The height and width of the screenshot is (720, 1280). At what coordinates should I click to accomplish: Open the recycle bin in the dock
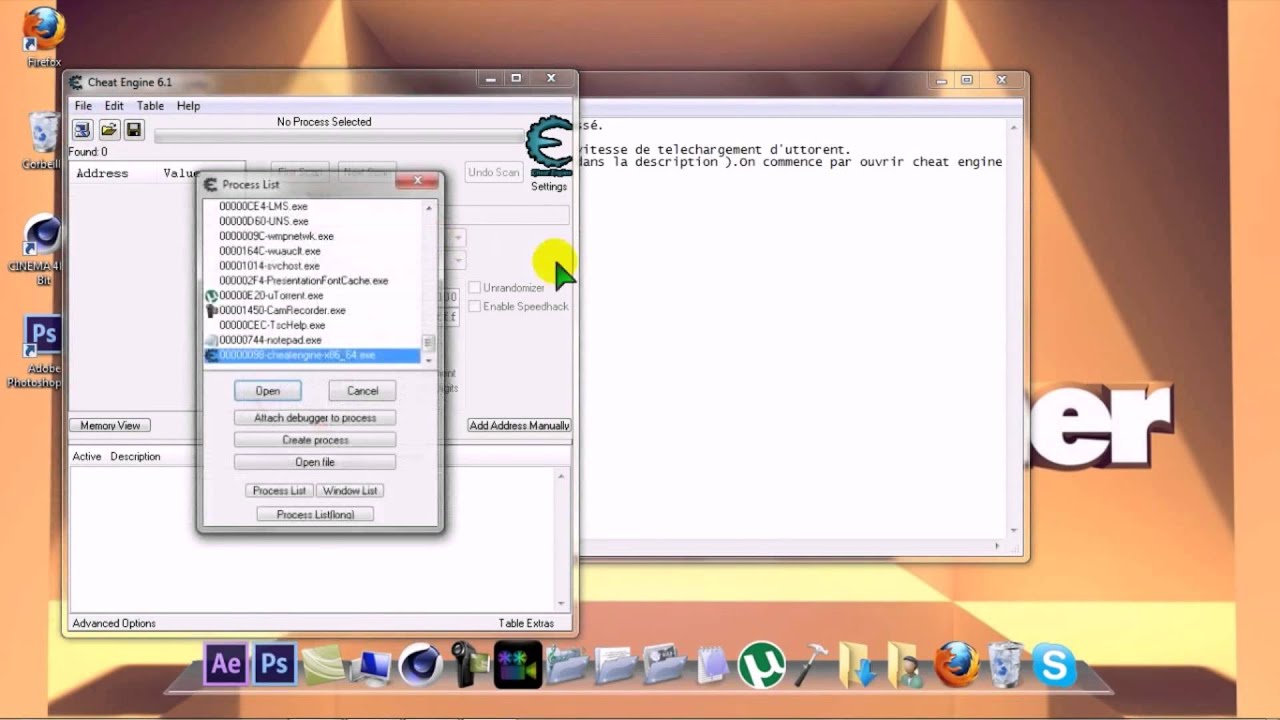(x=1005, y=666)
